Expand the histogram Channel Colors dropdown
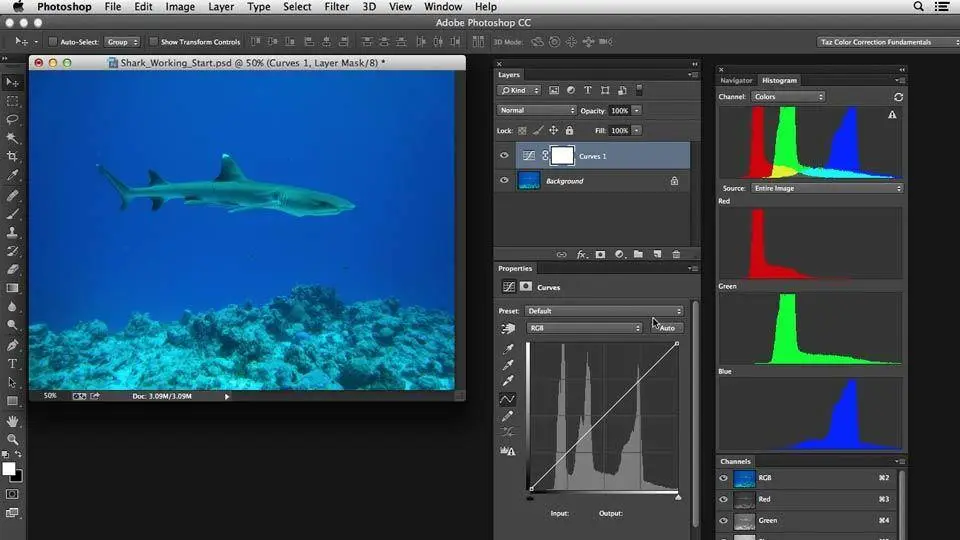The image size is (960, 540). pos(788,97)
